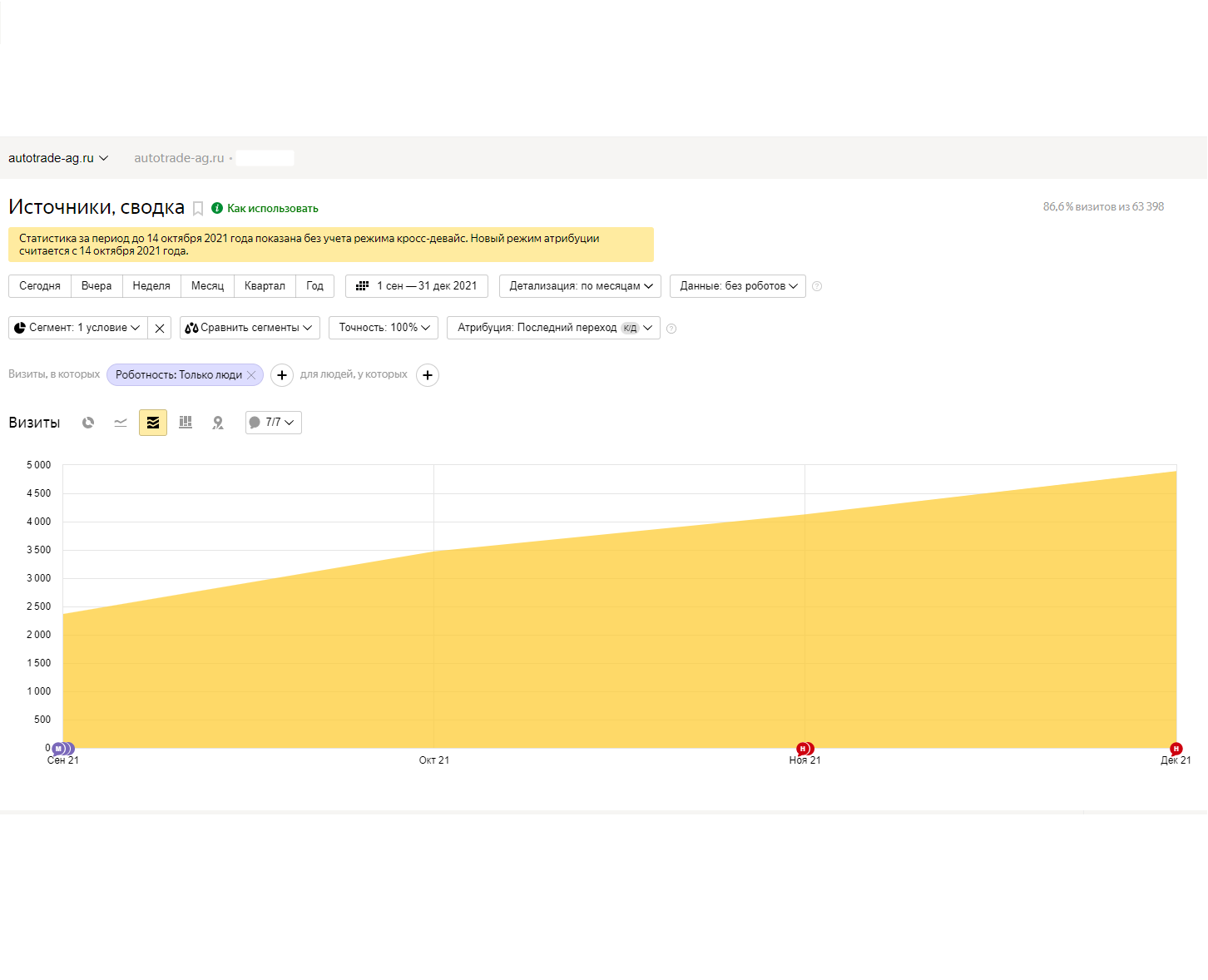Switch to column chart view

[186, 423]
